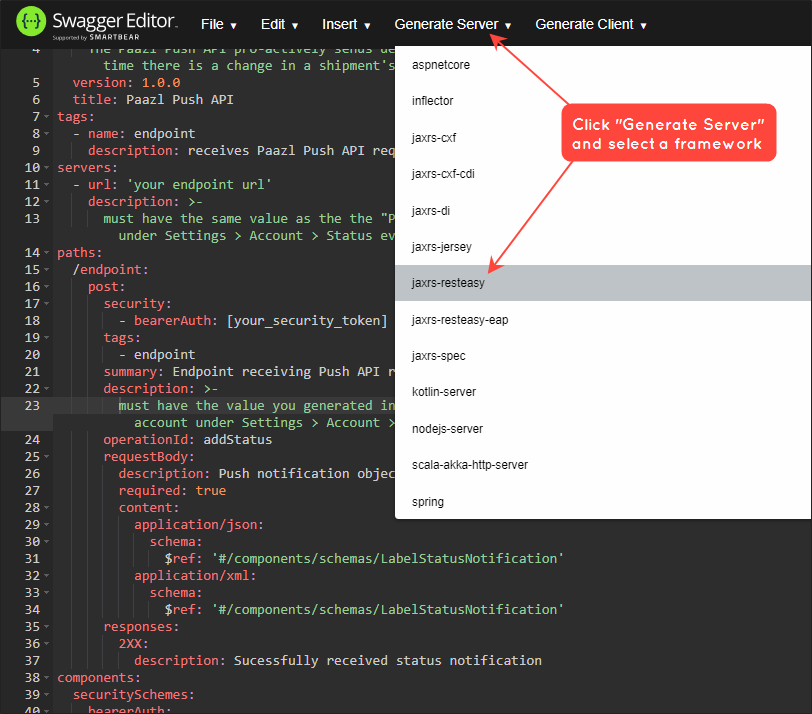Select nodejs-server framework

(603, 429)
